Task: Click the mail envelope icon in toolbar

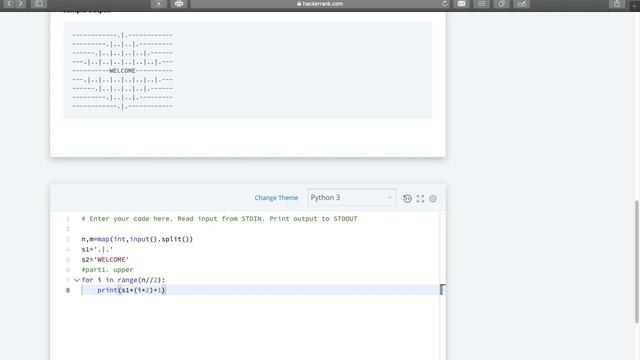Action: [x=462, y=4]
